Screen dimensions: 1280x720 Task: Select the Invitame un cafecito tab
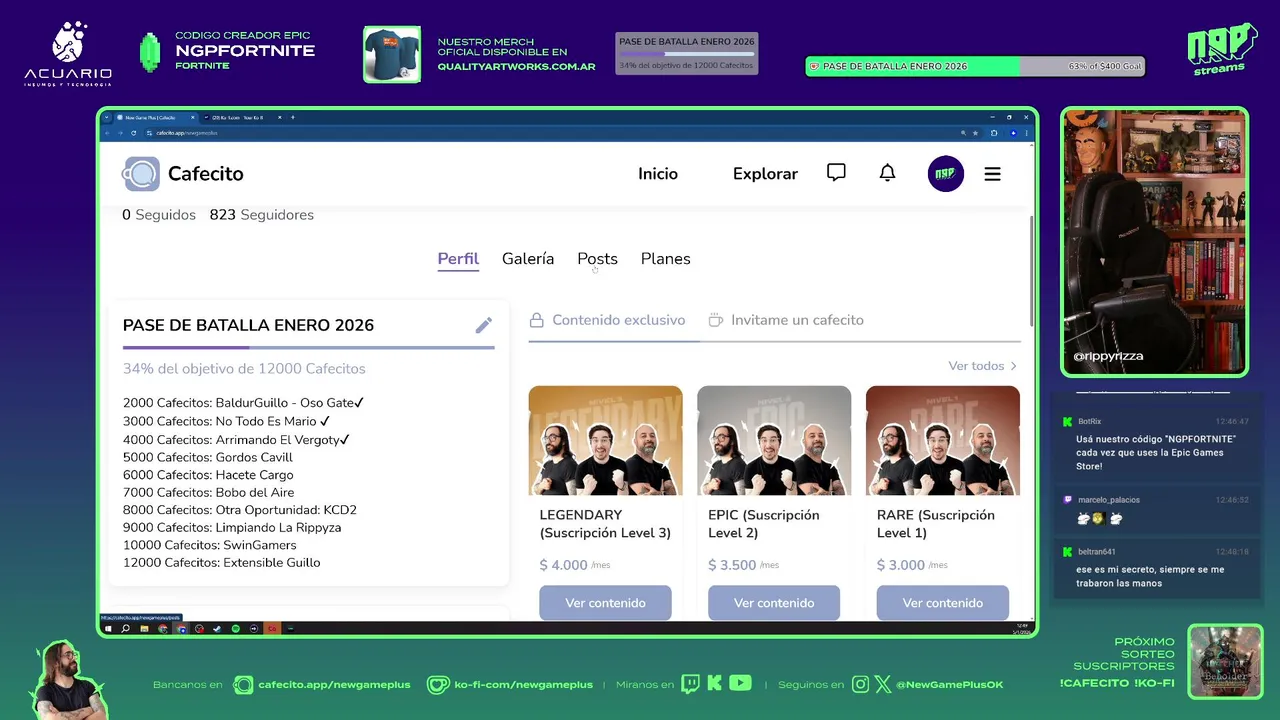(x=785, y=320)
